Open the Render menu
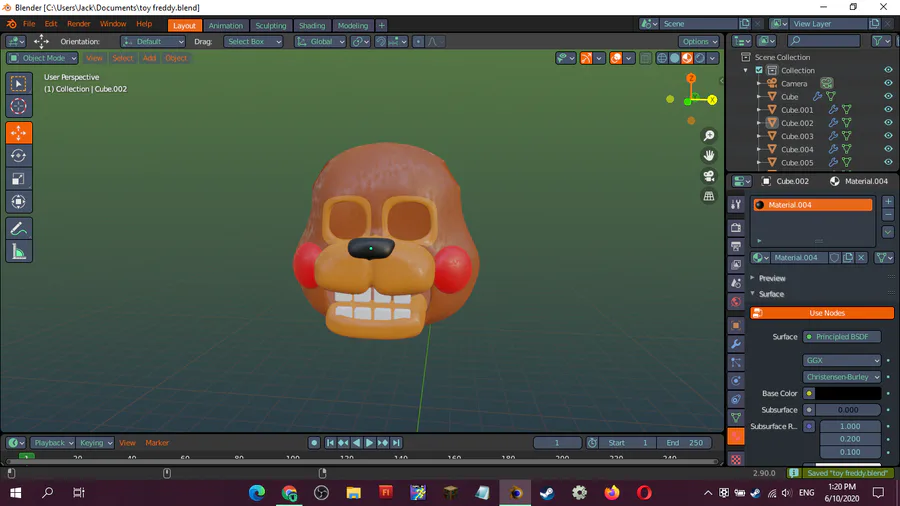This screenshot has width=900, height=506. pyautogui.click(x=79, y=24)
